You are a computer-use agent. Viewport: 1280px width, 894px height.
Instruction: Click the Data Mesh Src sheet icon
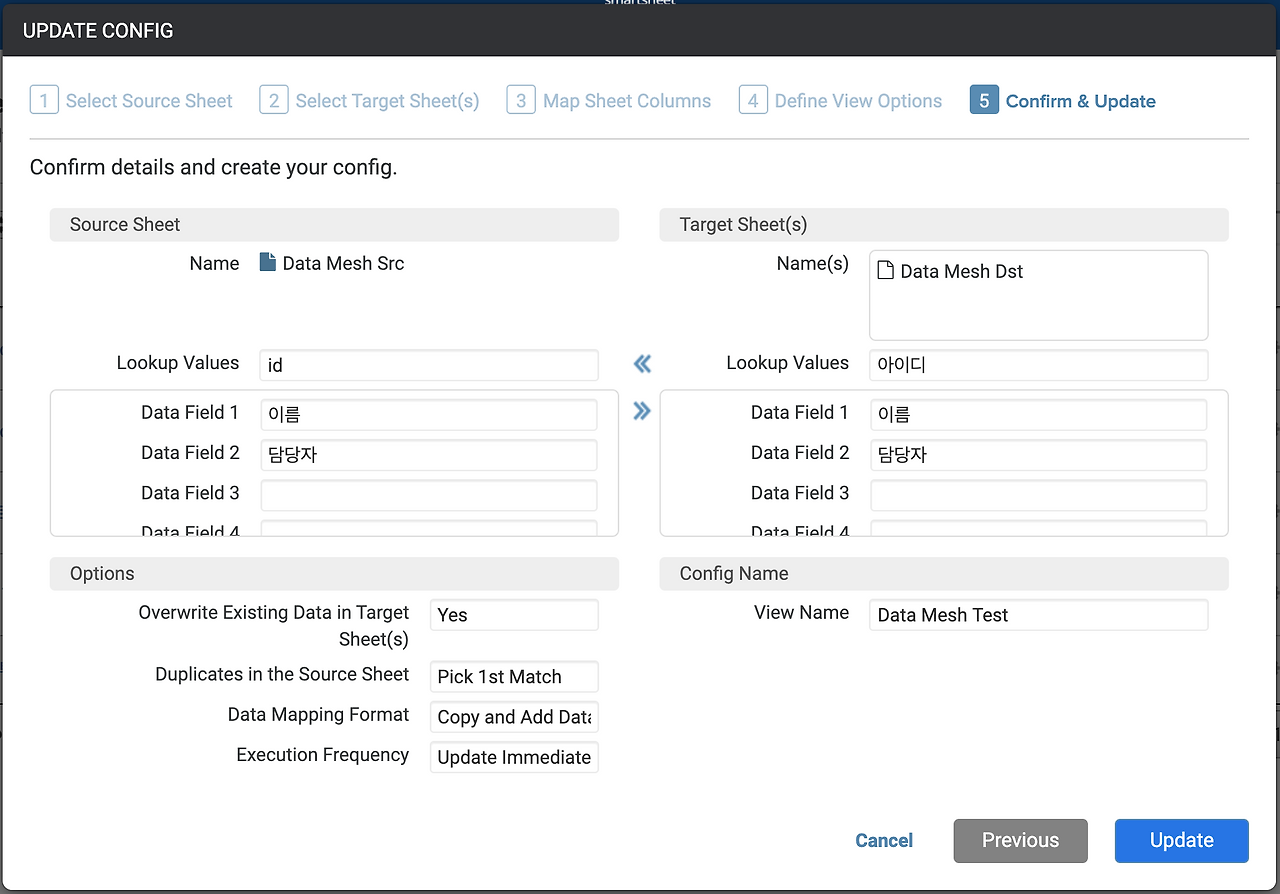click(267, 263)
